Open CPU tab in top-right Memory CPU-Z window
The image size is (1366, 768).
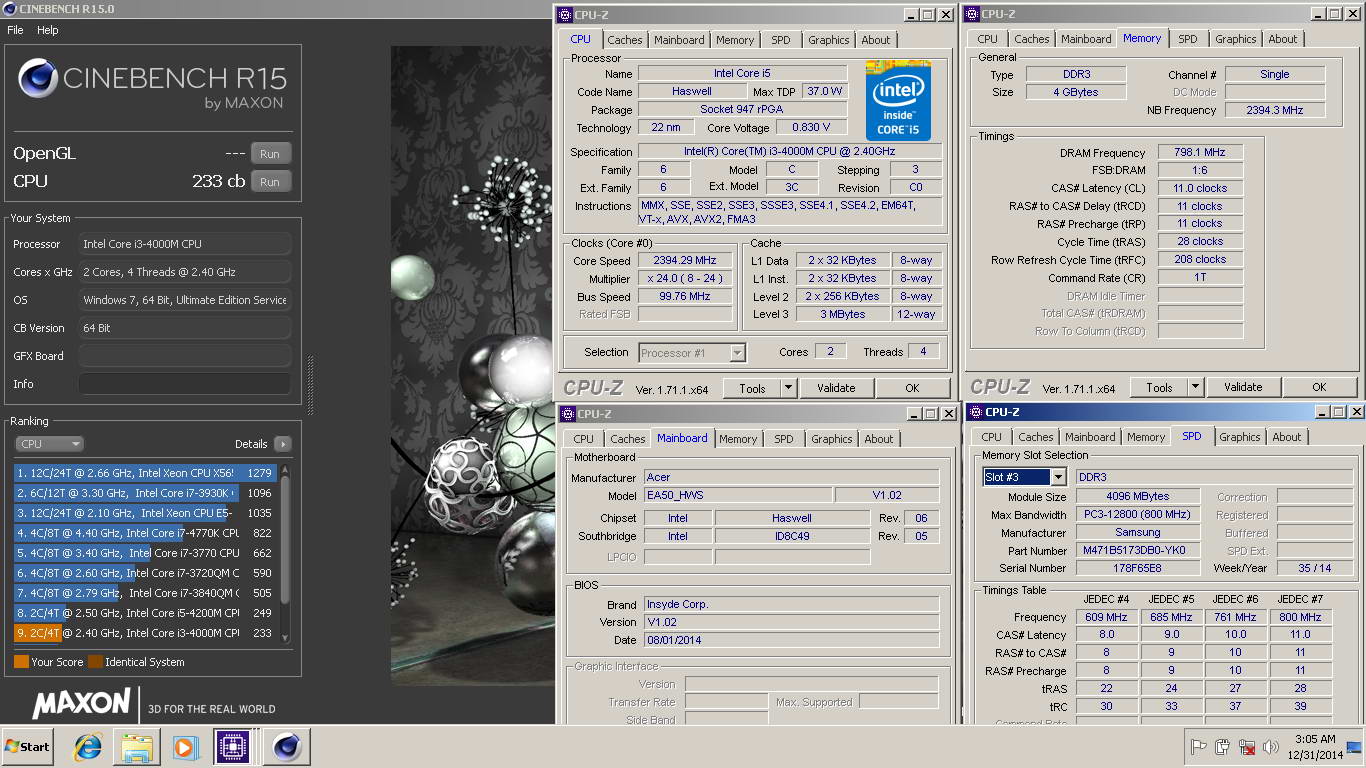coord(988,39)
